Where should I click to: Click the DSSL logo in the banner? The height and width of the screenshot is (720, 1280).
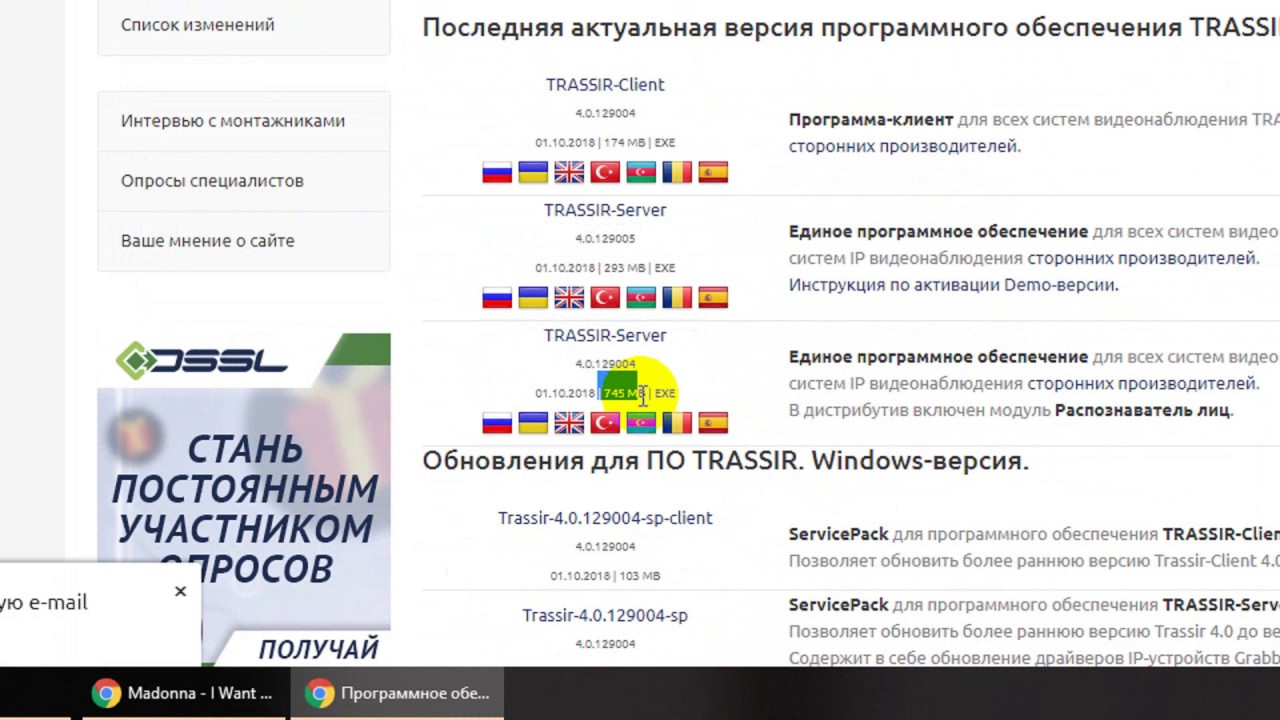coord(201,361)
